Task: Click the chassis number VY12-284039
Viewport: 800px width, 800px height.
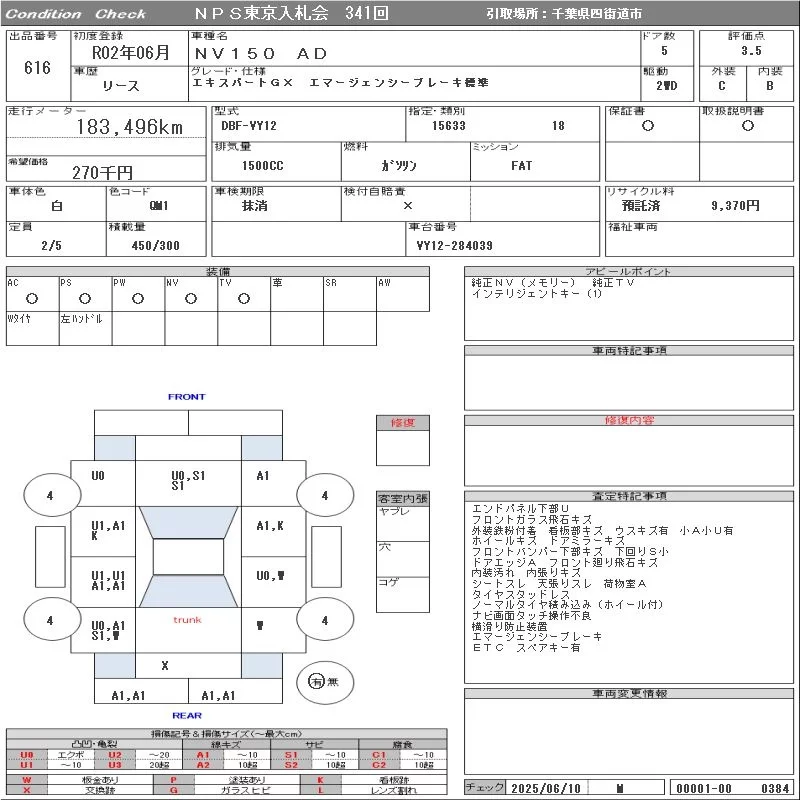Action: [x=455, y=246]
